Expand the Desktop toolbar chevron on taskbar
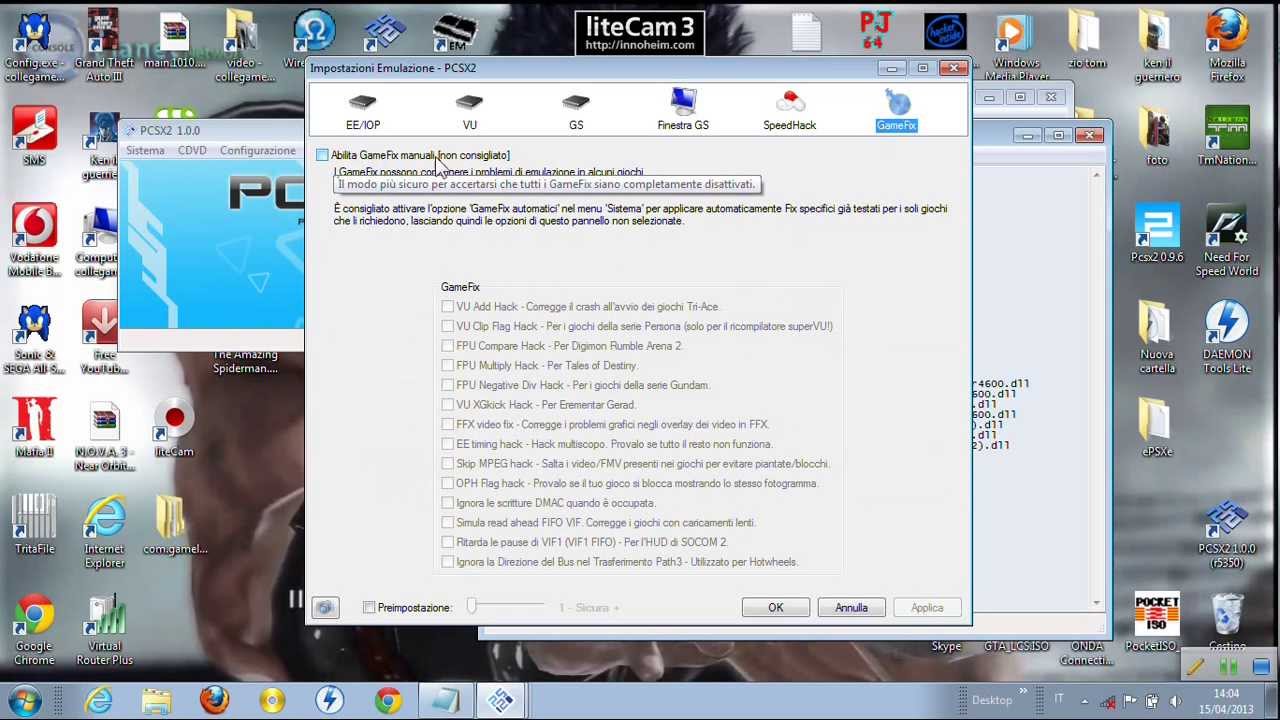 pyautogui.click(x=1024, y=692)
